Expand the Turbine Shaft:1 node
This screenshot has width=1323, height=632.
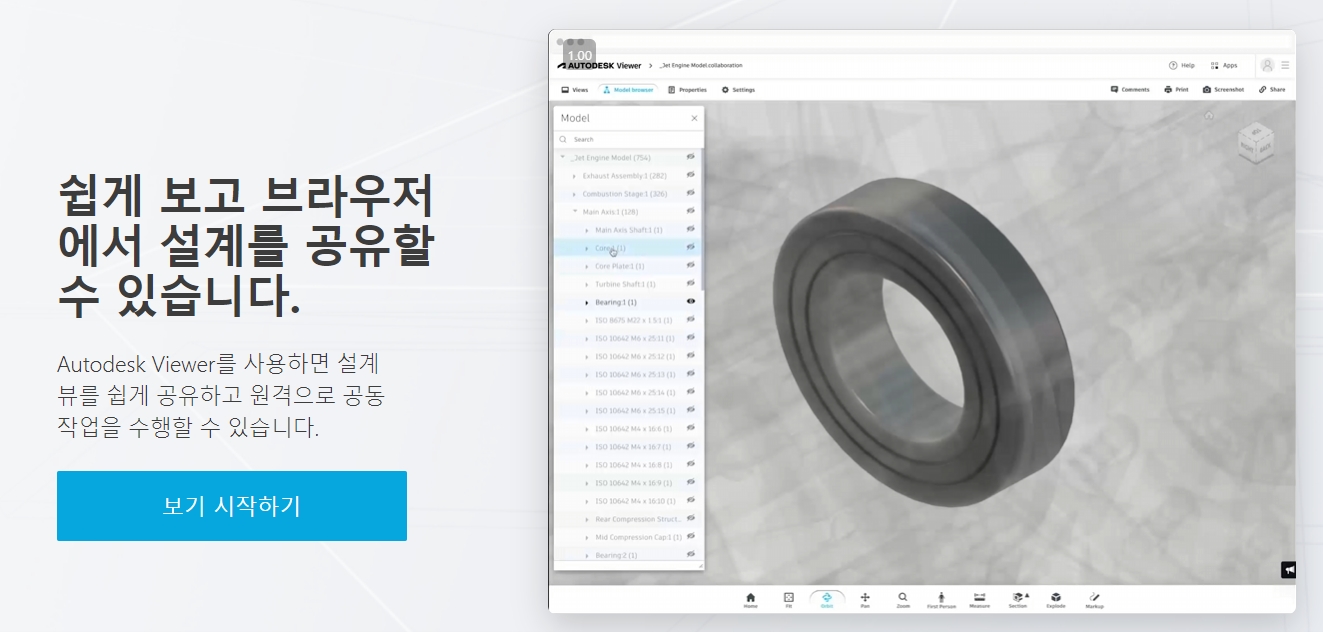(587, 284)
